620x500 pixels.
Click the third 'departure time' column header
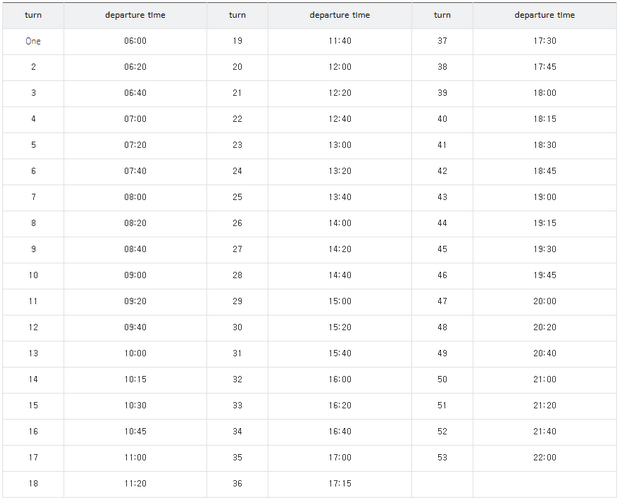(x=545, y=15)
